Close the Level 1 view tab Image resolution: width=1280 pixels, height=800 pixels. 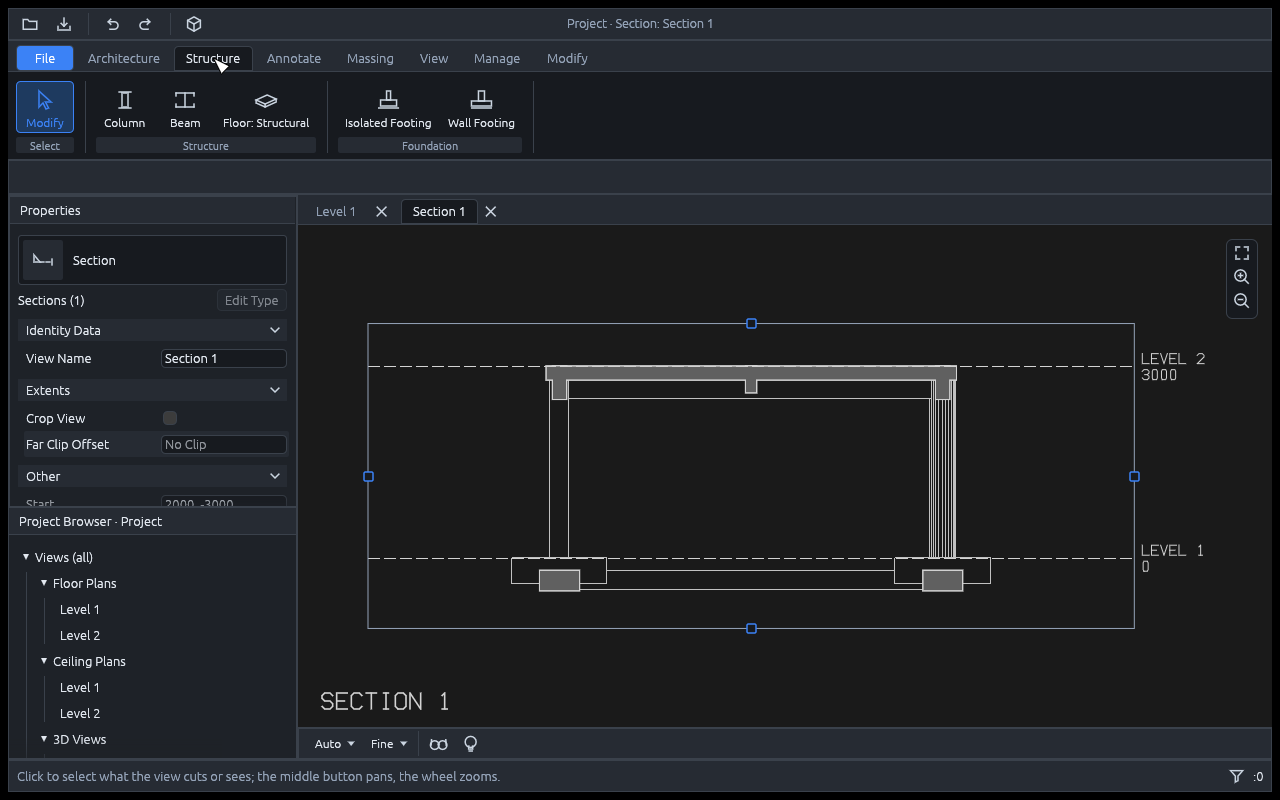pos(381,212)
